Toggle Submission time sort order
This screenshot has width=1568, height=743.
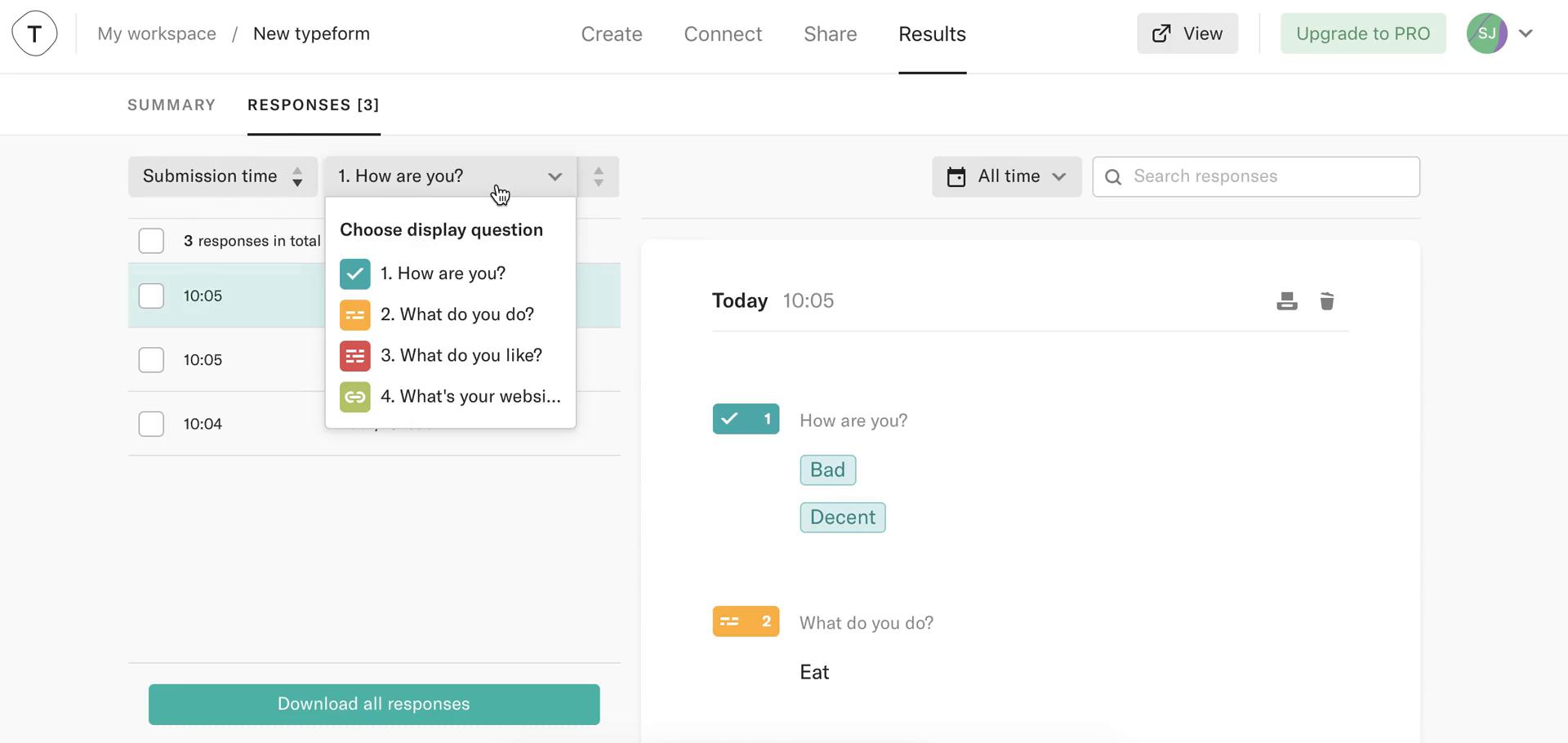(222, 176)
